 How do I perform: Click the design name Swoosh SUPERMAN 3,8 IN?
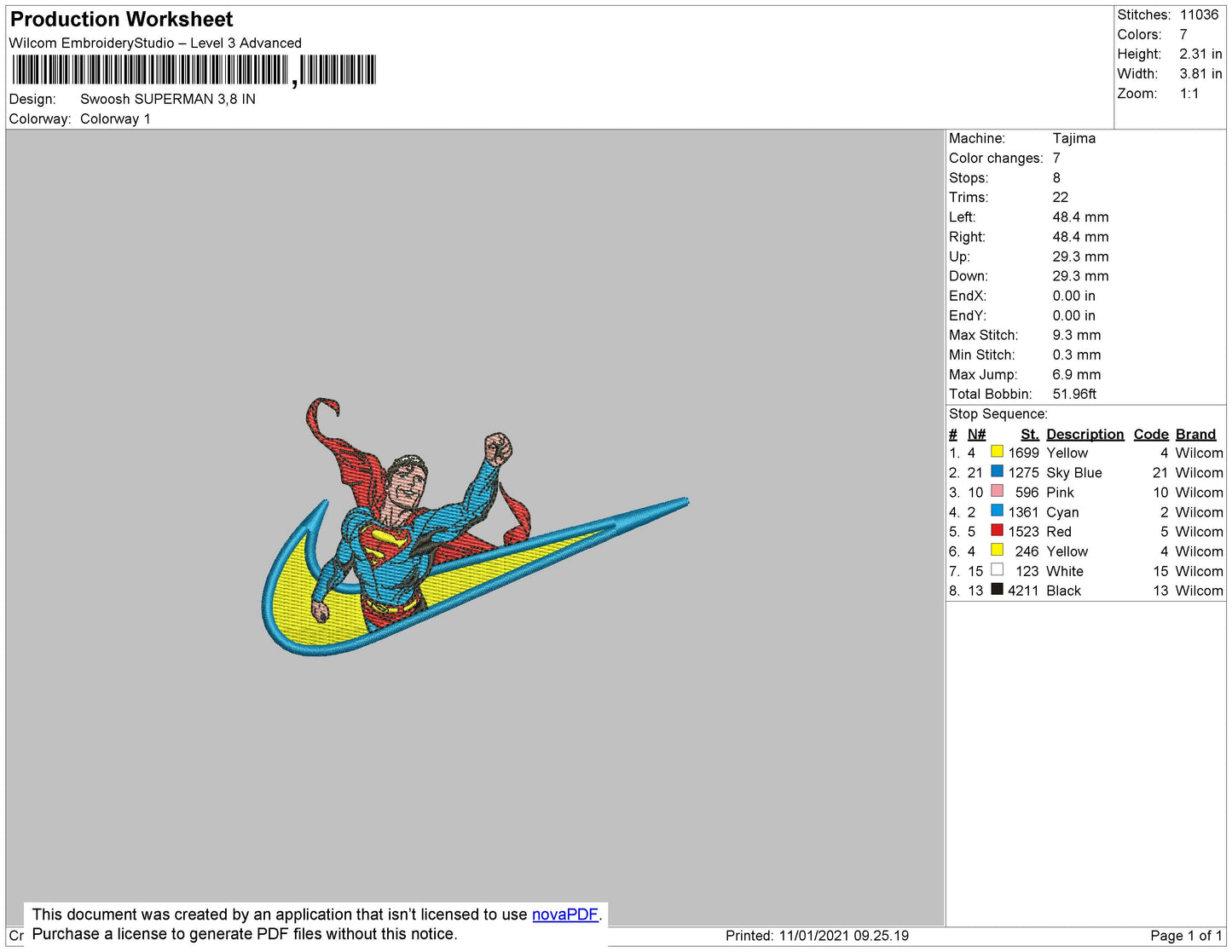pos(167,99)
